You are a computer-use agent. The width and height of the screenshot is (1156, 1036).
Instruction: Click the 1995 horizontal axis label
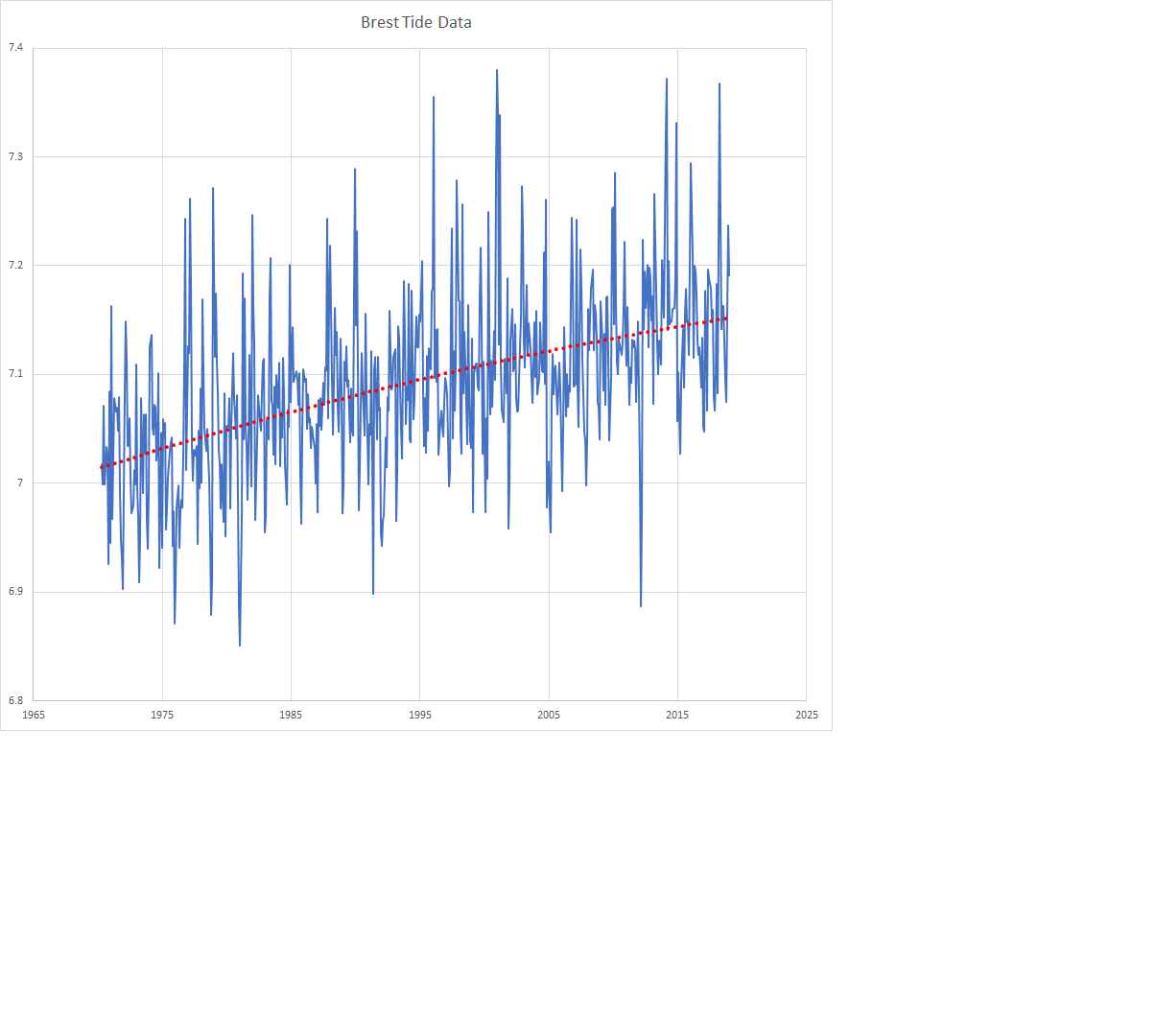coord(420,715)
